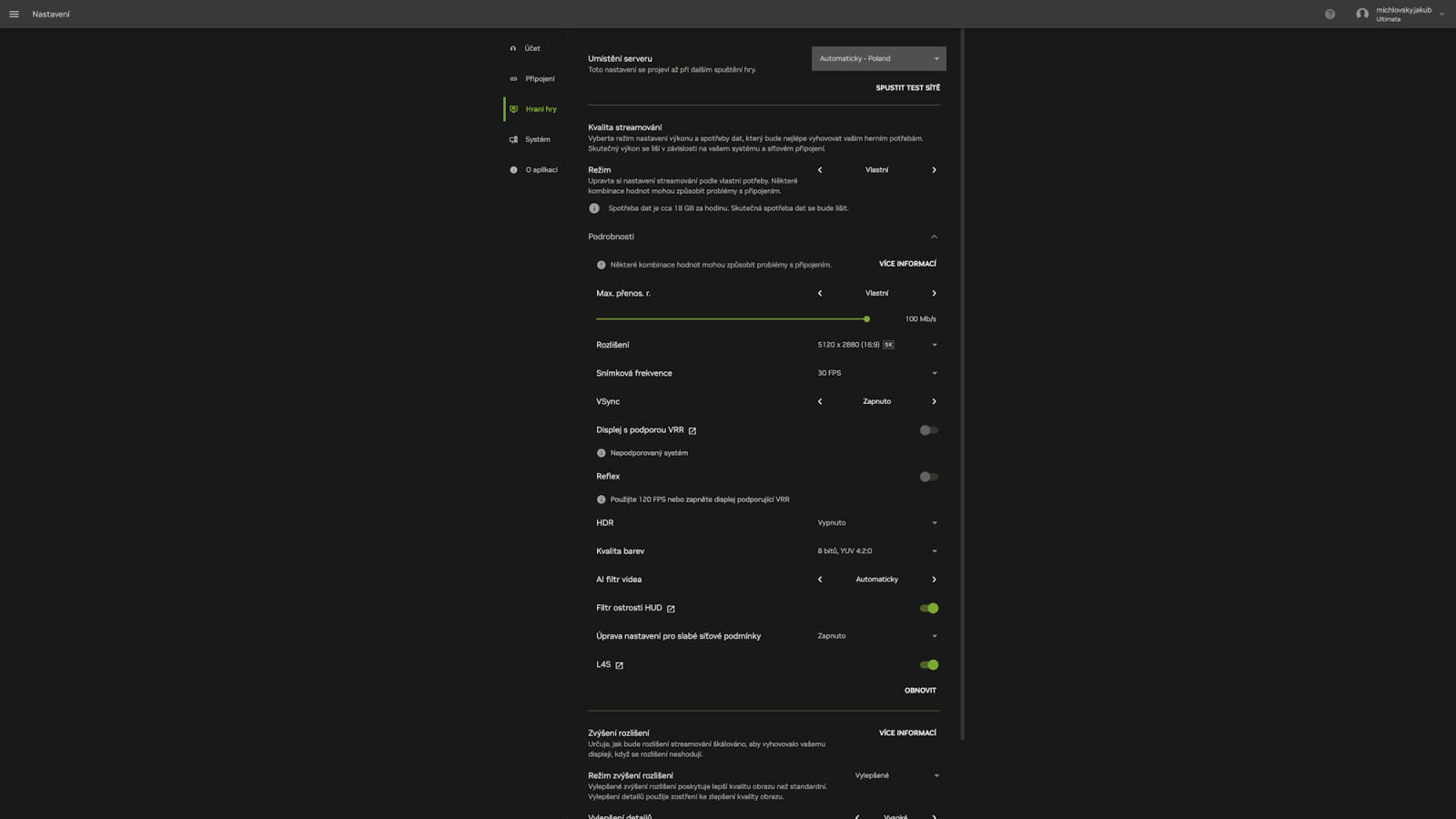Click the user profile avatar icon

pyautogui.click(x=1362, y=14)
